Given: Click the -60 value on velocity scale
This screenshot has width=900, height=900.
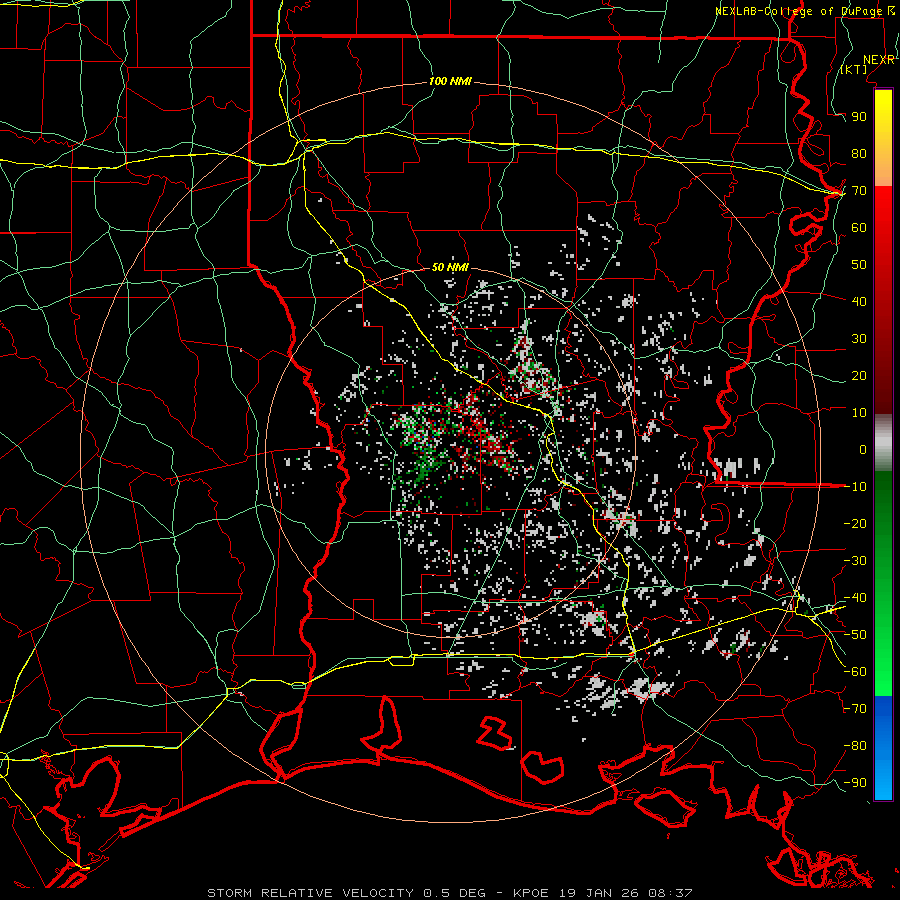Looking at the screenshot, I should click(855, 672).
